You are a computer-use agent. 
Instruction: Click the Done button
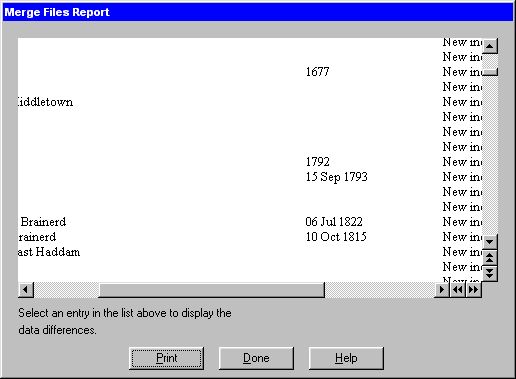[x=256, y=358]
